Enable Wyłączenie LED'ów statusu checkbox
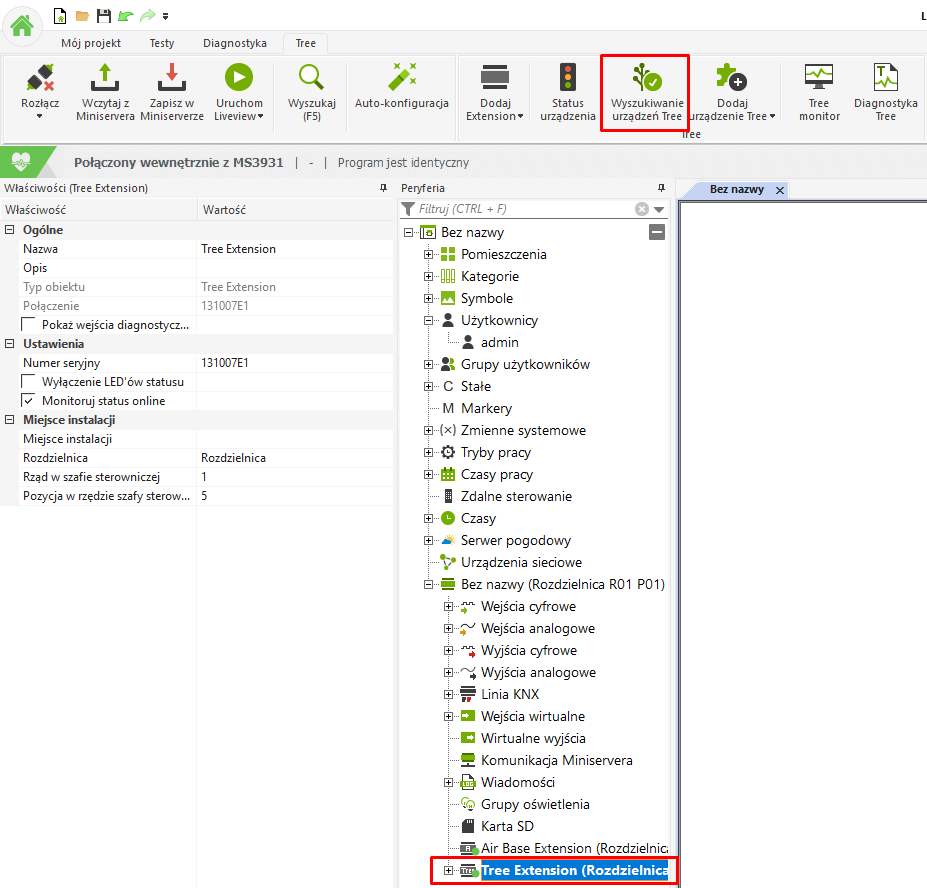The height and width of the screenshot is (888, 927). [x=28, y=382]
